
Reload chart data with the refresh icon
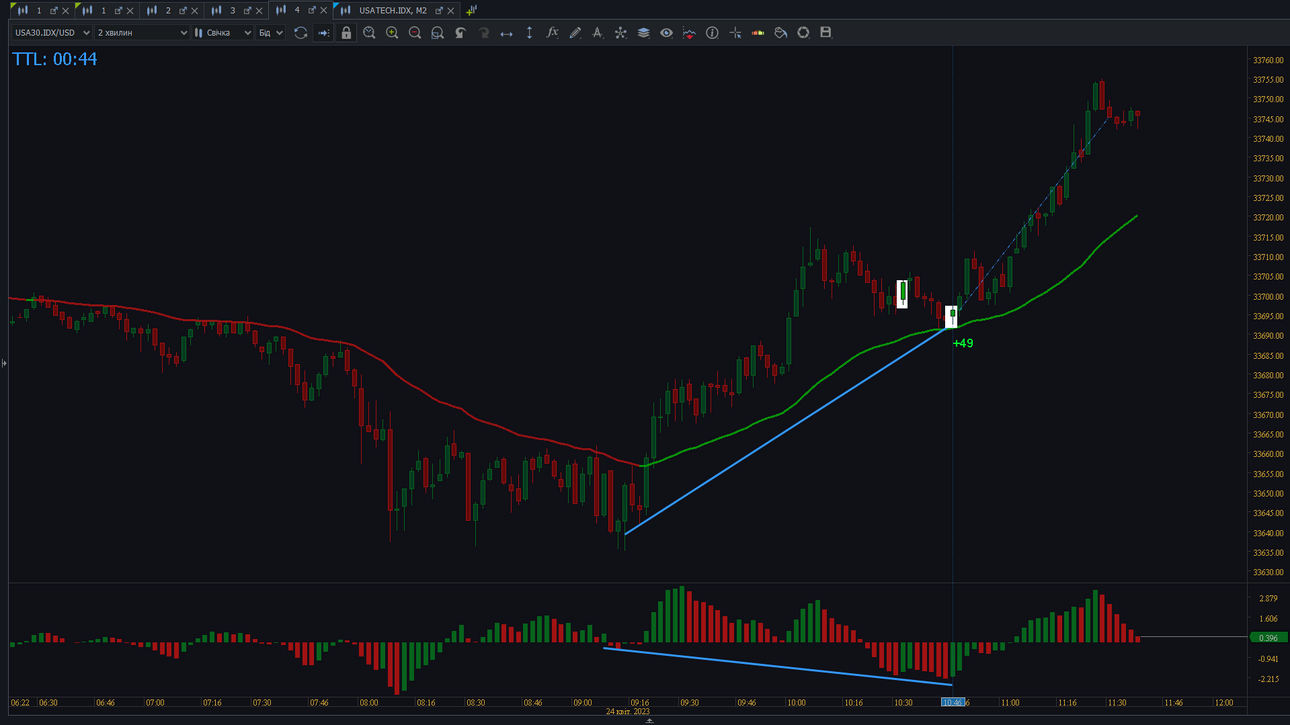pyautogui.click(x=300, y=33)
